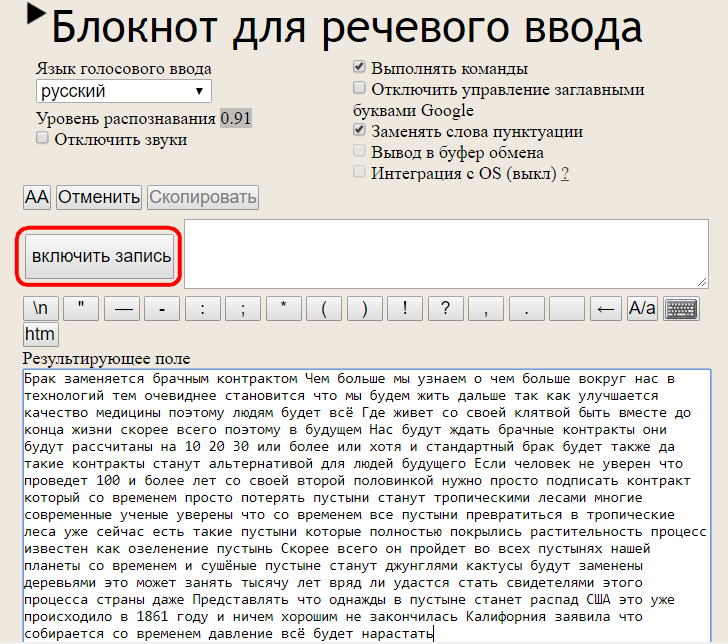Insert a period with the . button
The width and height of the screenshot is (728, 644).
coord(526,309)
